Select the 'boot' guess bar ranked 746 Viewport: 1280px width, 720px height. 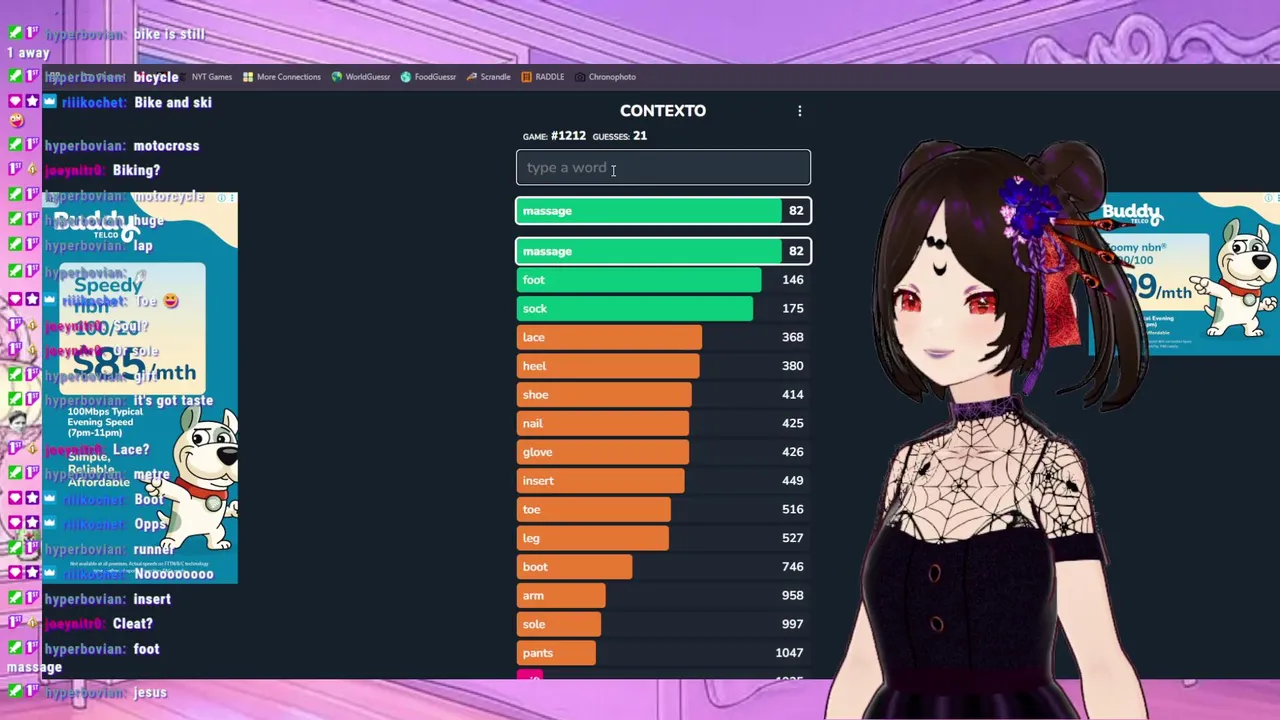pos(663,567)
